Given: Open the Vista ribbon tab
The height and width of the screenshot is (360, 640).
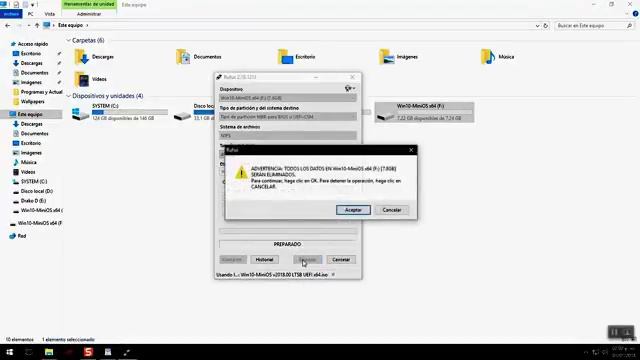Looking at the screenshot, I should 49,14.
